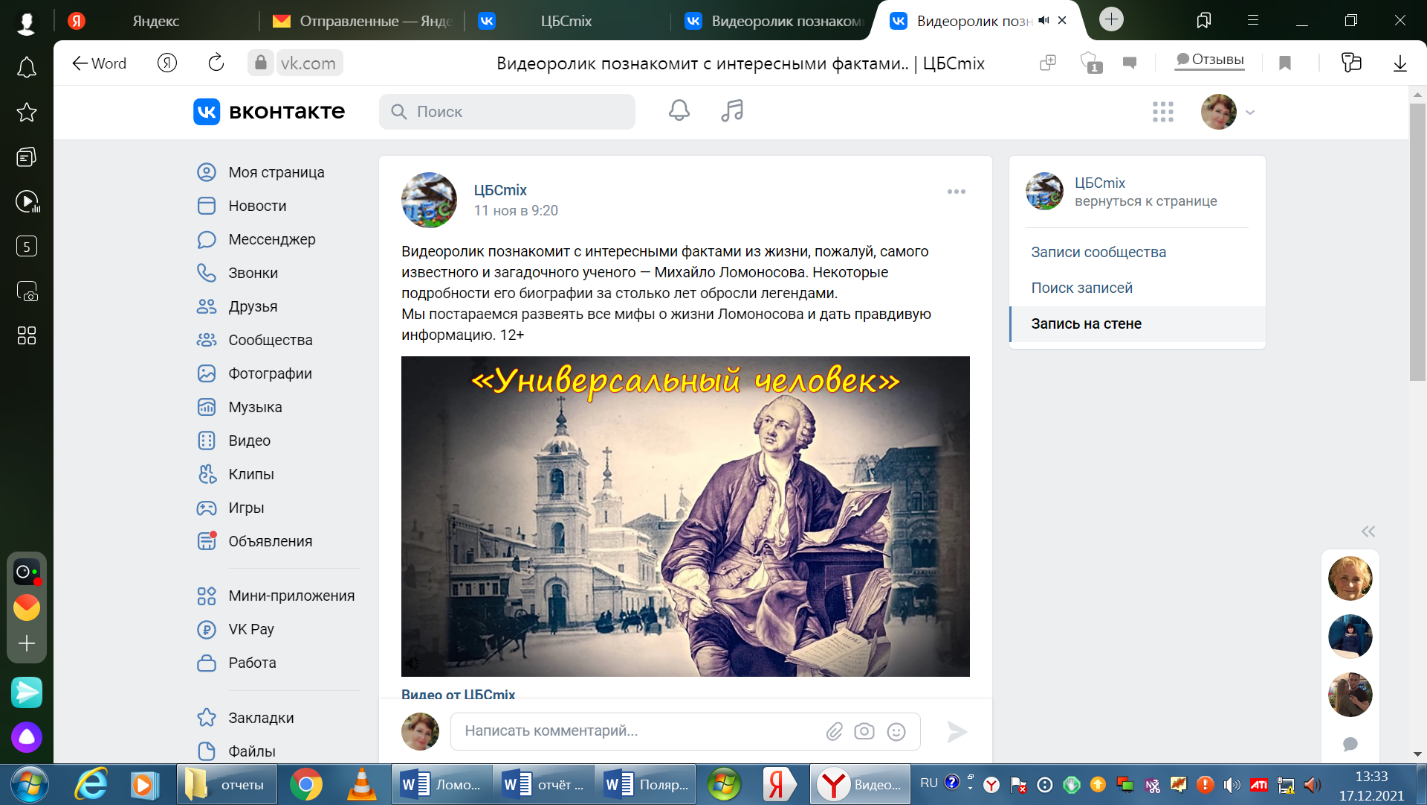Reload the page in browser toolbar
The image size is (1427, 805).
(216, 63)
